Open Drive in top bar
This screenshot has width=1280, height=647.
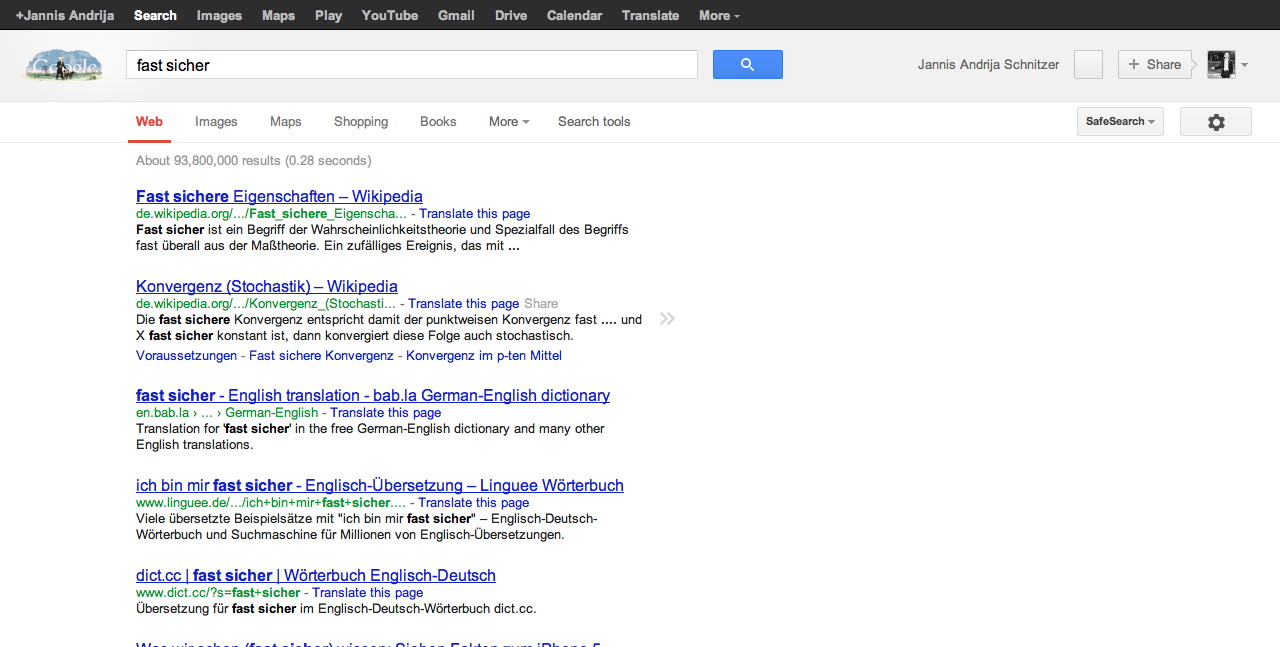tap(511, 15)
